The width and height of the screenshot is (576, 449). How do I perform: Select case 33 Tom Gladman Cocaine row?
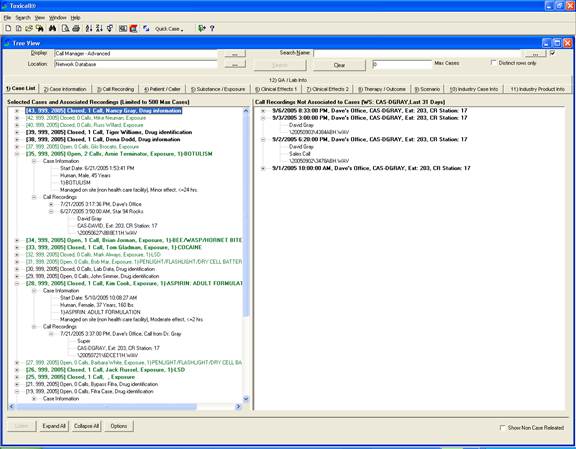point(114,247)
